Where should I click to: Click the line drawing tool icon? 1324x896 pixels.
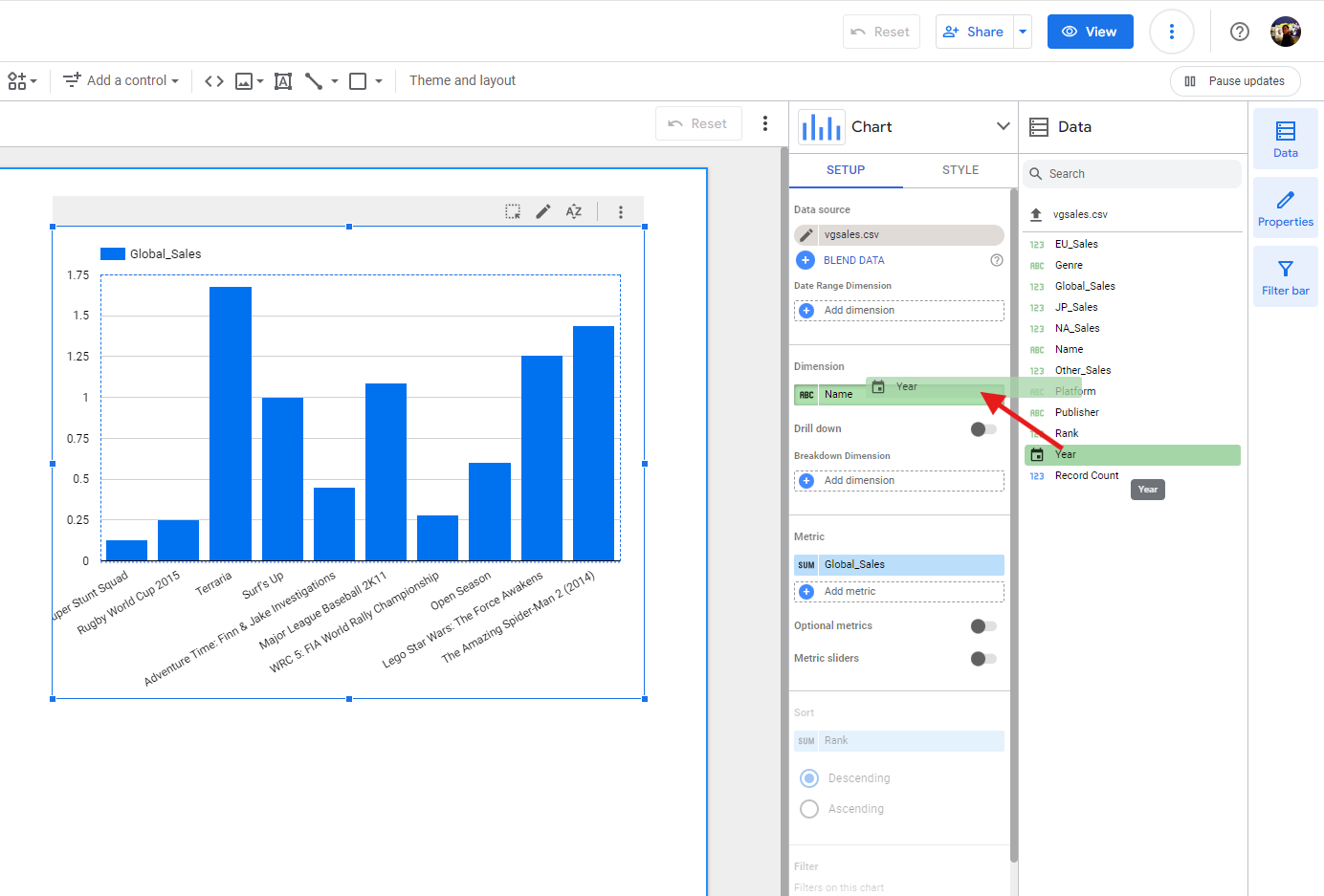[314, 81]
